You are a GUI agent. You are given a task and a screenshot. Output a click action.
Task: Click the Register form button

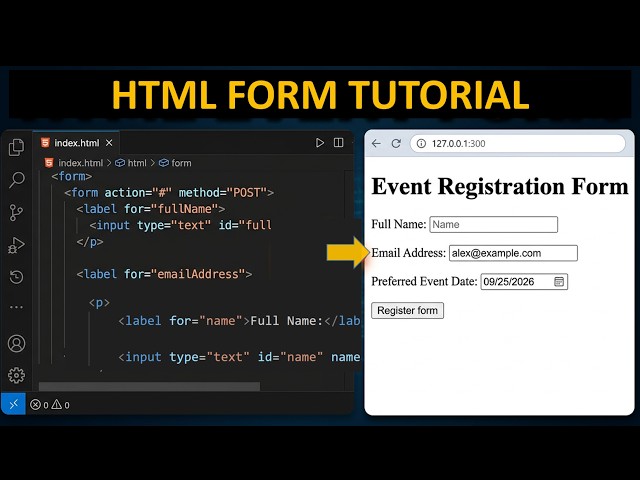point(407,310)
